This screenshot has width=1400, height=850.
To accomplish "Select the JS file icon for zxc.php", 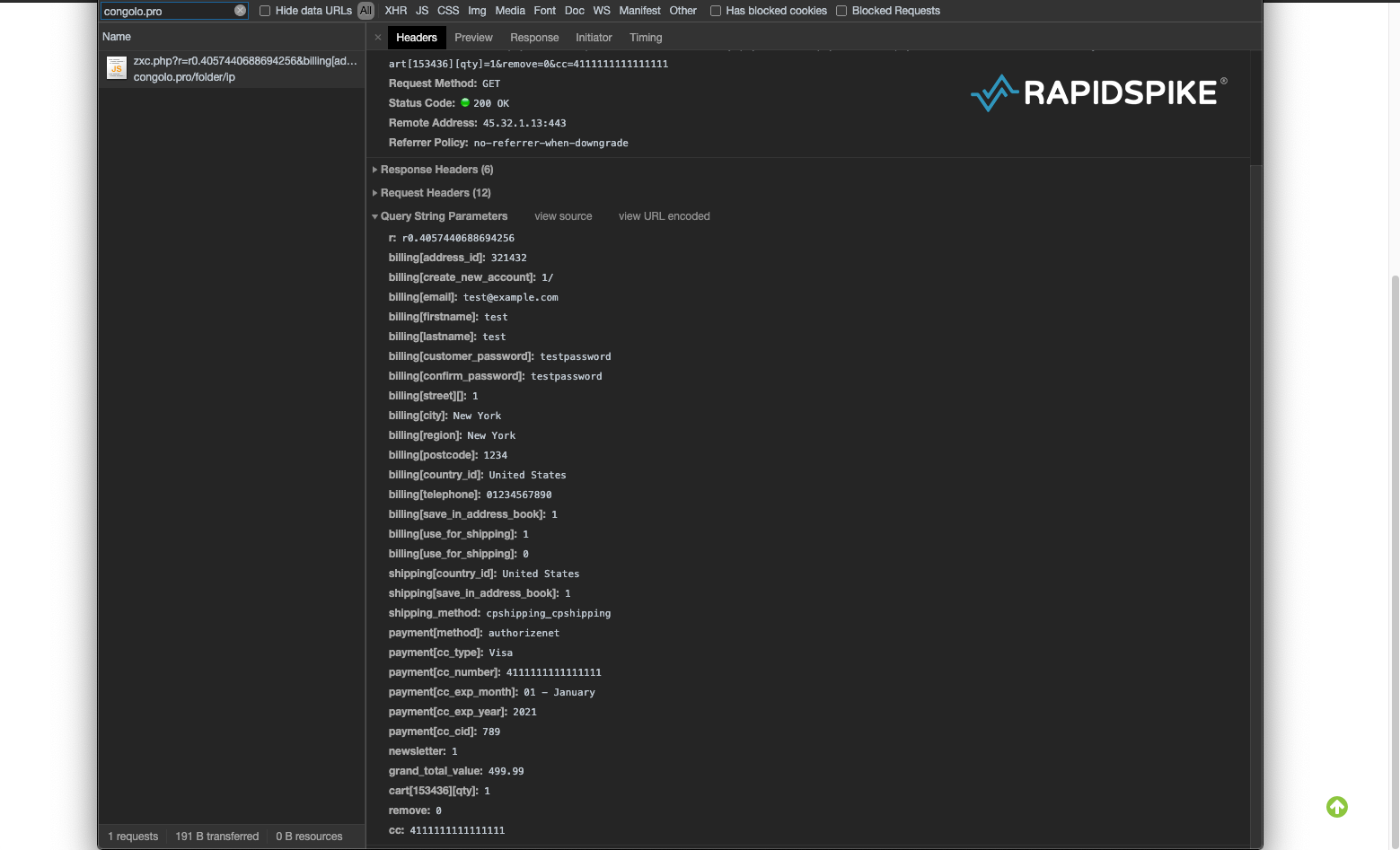I will [117, 68].
